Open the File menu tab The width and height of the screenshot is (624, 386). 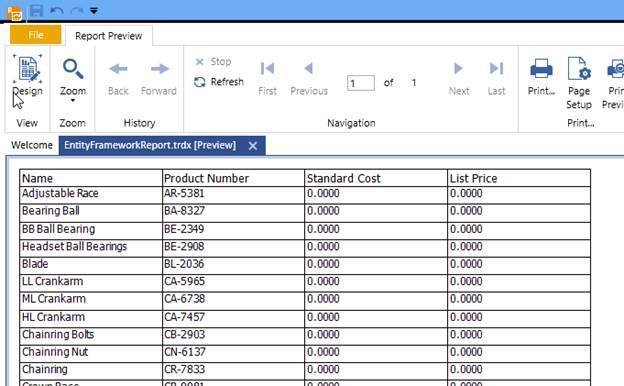point(36,35)
